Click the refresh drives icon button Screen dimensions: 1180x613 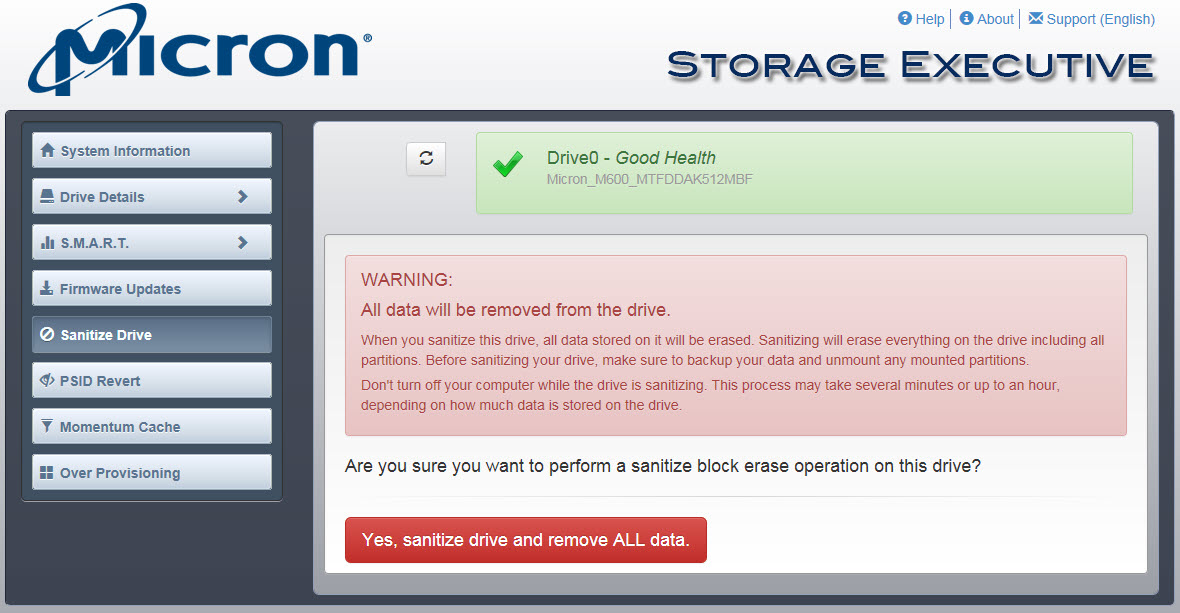(426, 159)
